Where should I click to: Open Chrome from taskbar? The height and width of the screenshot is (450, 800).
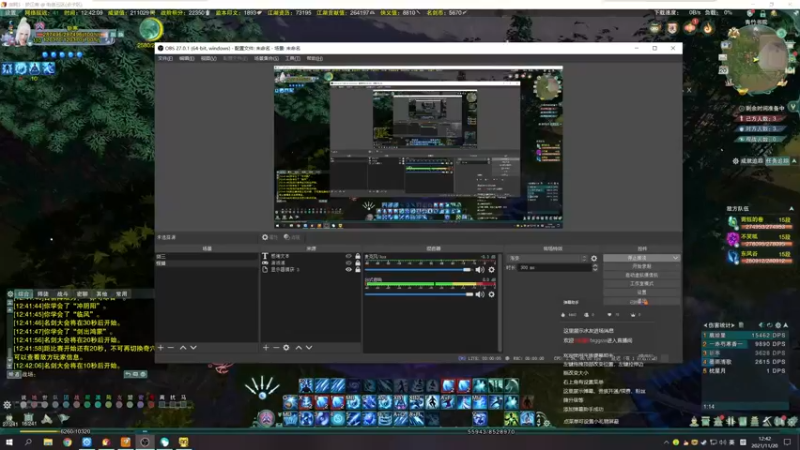click(67, 442)
